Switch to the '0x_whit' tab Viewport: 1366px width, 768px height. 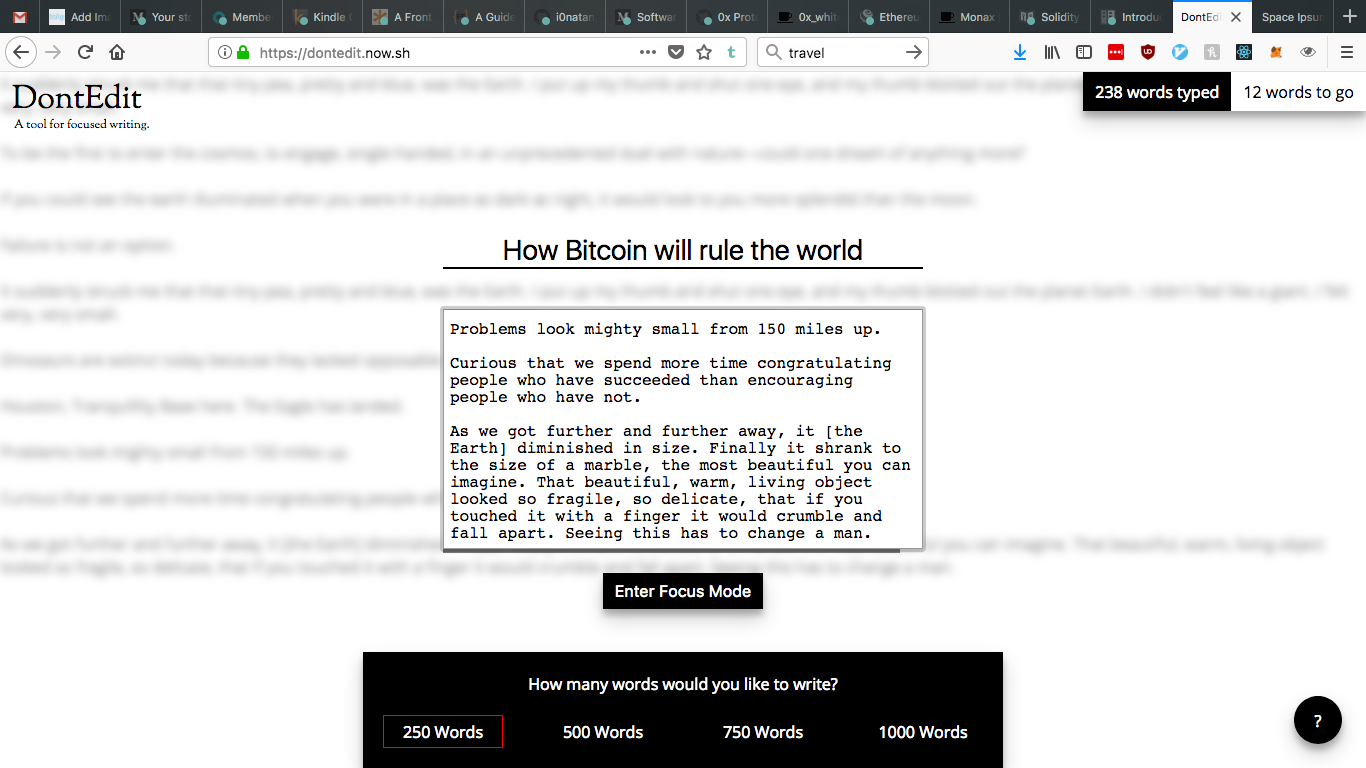tap(809, 17)
